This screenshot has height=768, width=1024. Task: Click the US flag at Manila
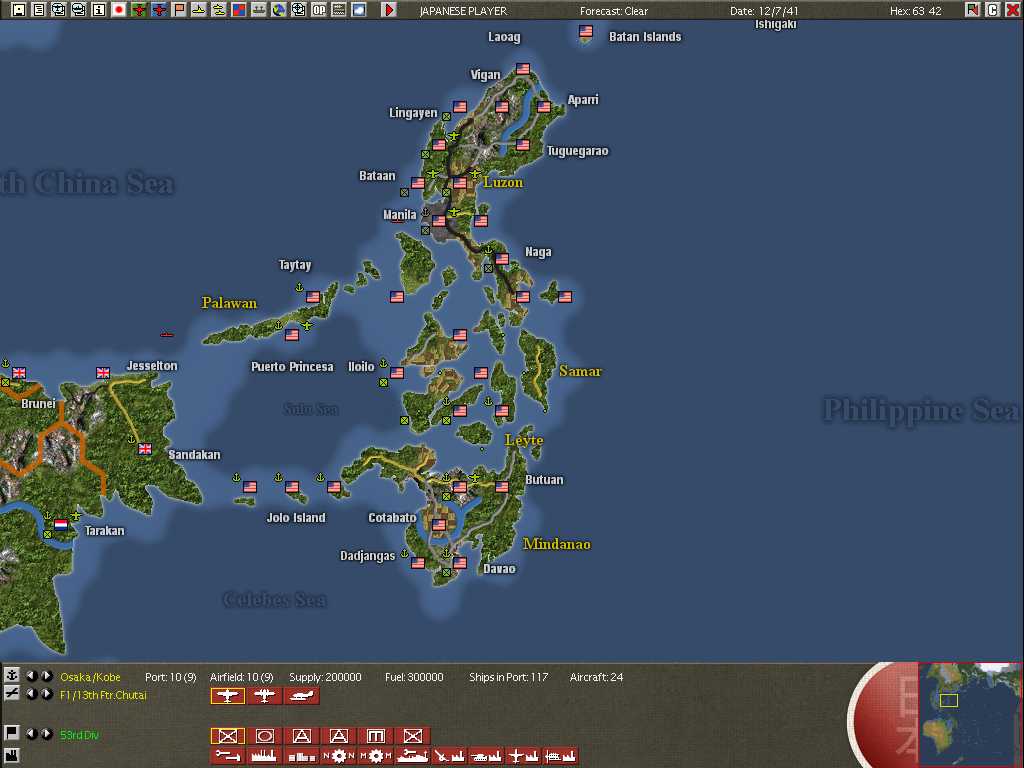(439, 220)
